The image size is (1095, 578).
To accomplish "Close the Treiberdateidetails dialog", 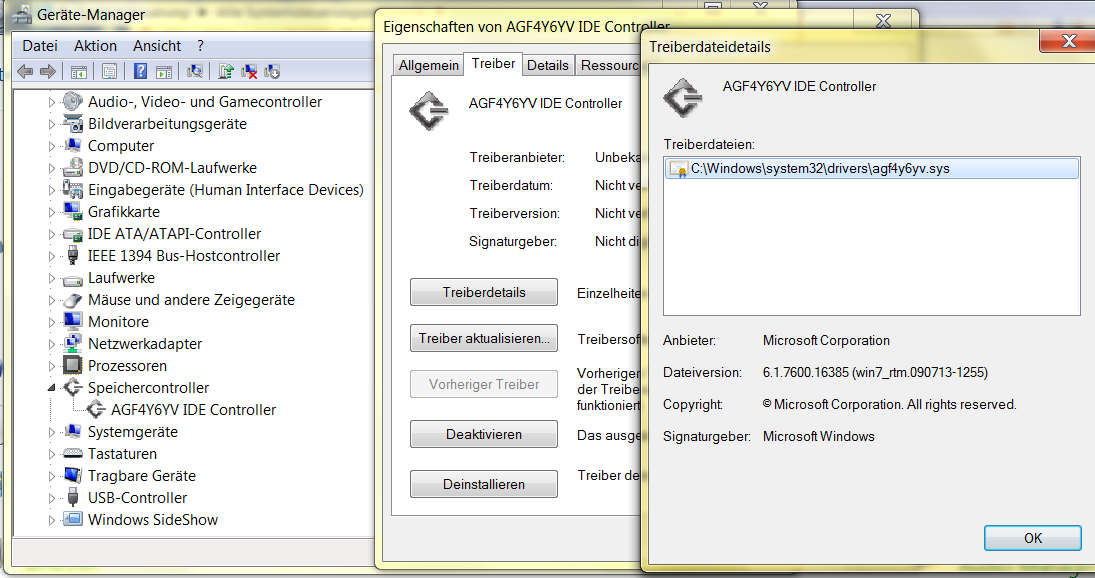I will pos(1068,41).
